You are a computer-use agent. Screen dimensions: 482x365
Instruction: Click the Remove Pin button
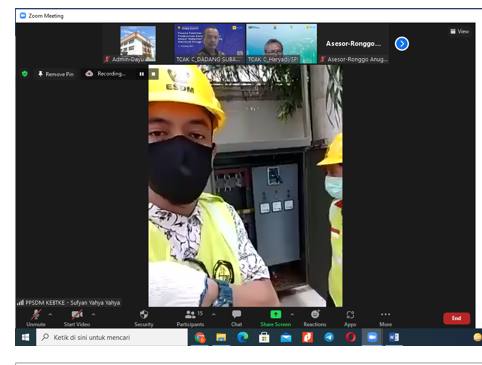(x=56, y=74)
